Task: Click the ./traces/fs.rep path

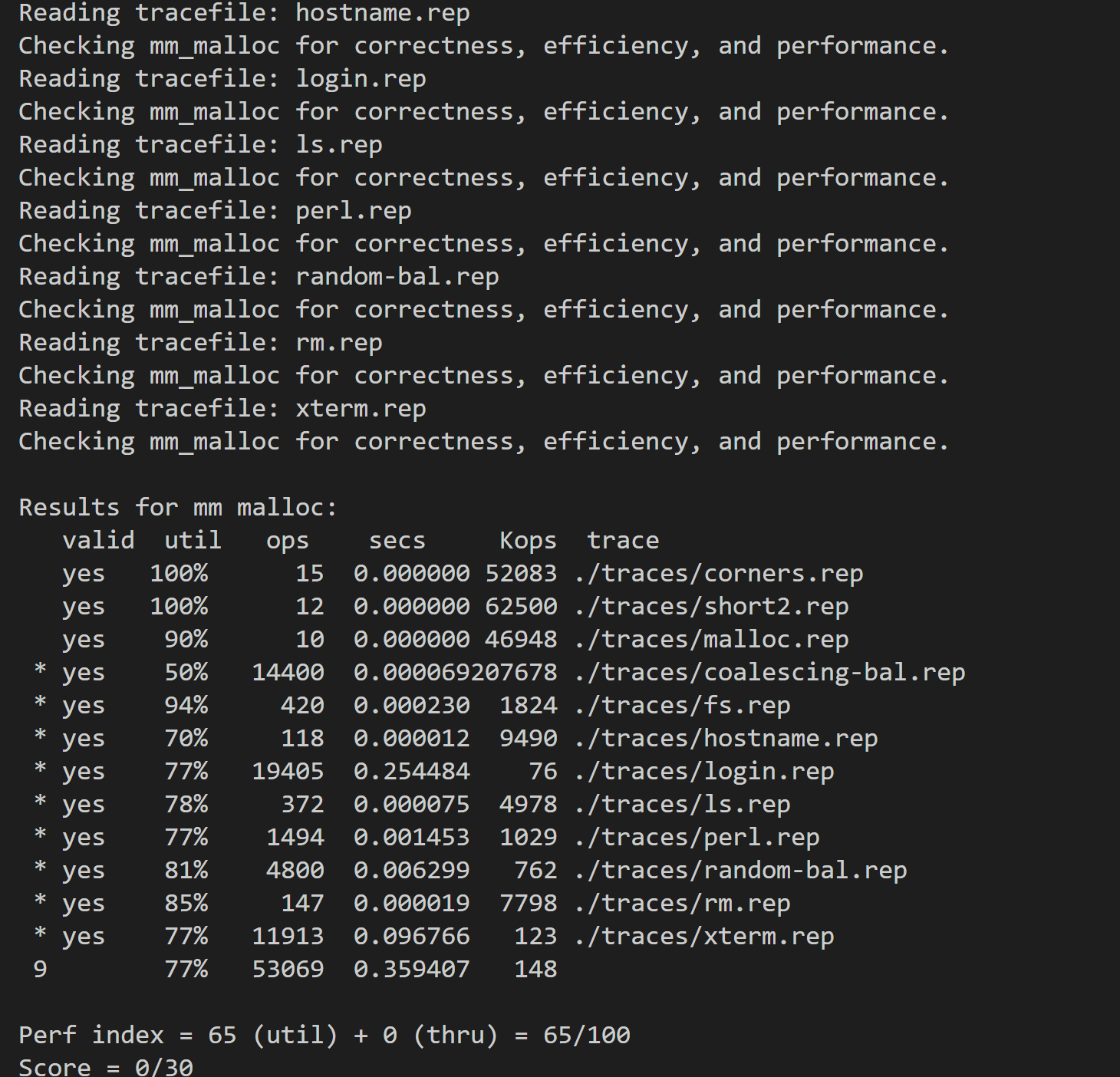Action: [682, 706]
